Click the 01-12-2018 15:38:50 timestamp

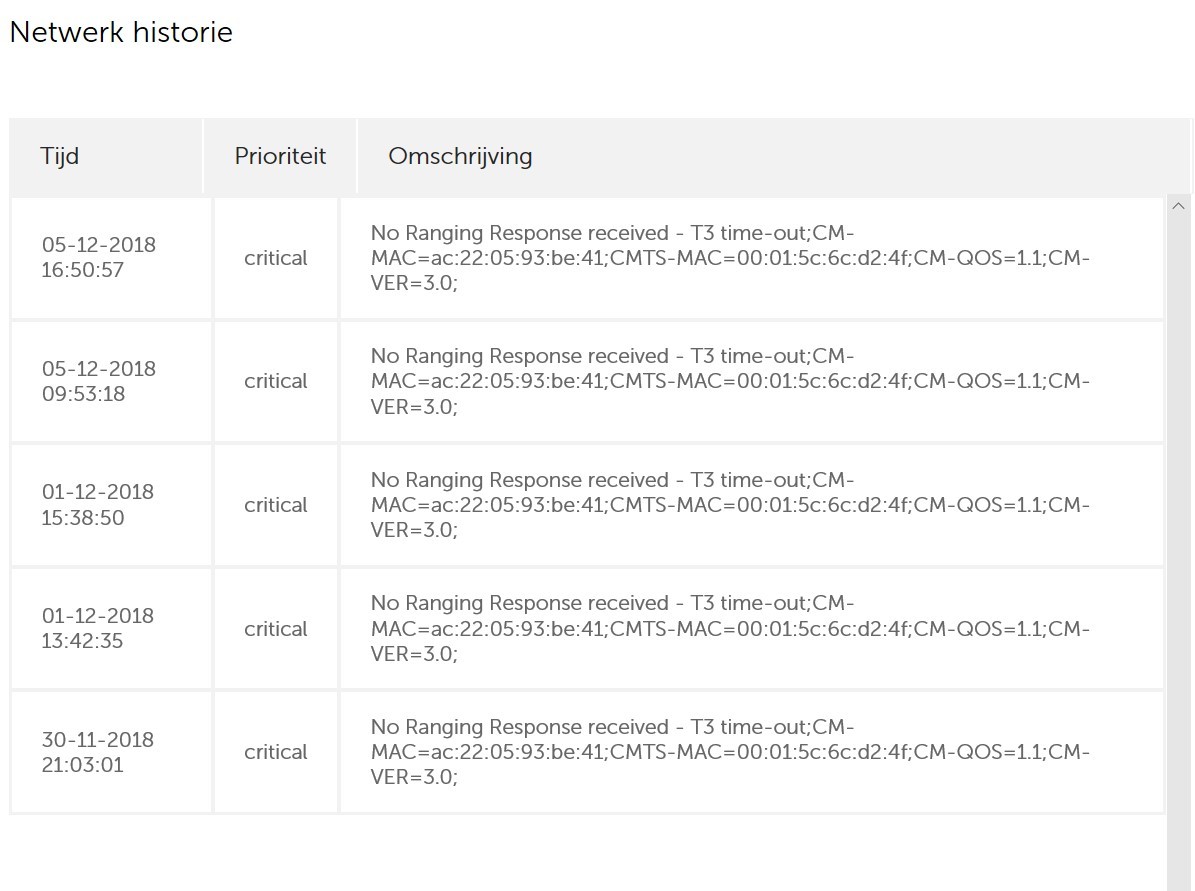pos(98,505)
